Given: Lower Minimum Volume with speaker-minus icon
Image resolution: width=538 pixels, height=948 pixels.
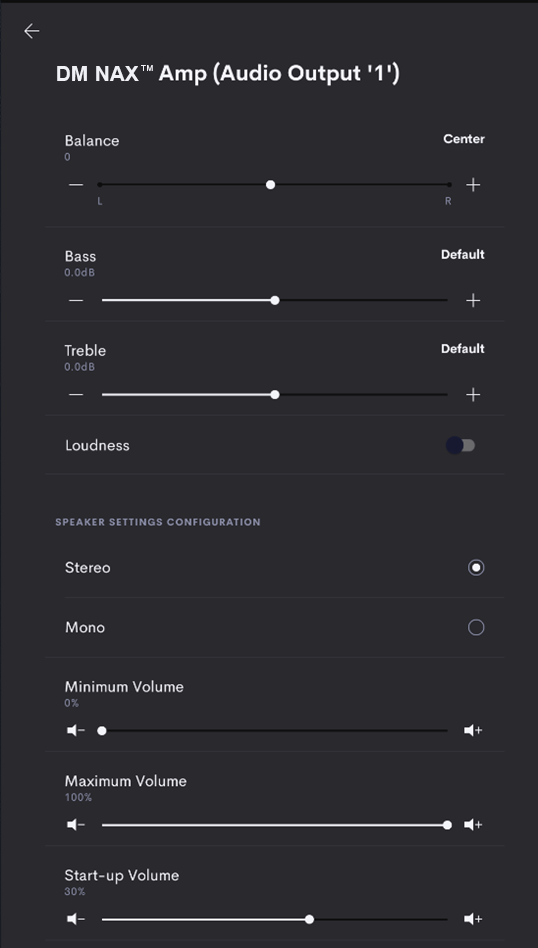Looking at the screenshot, I should click(76, 731).
